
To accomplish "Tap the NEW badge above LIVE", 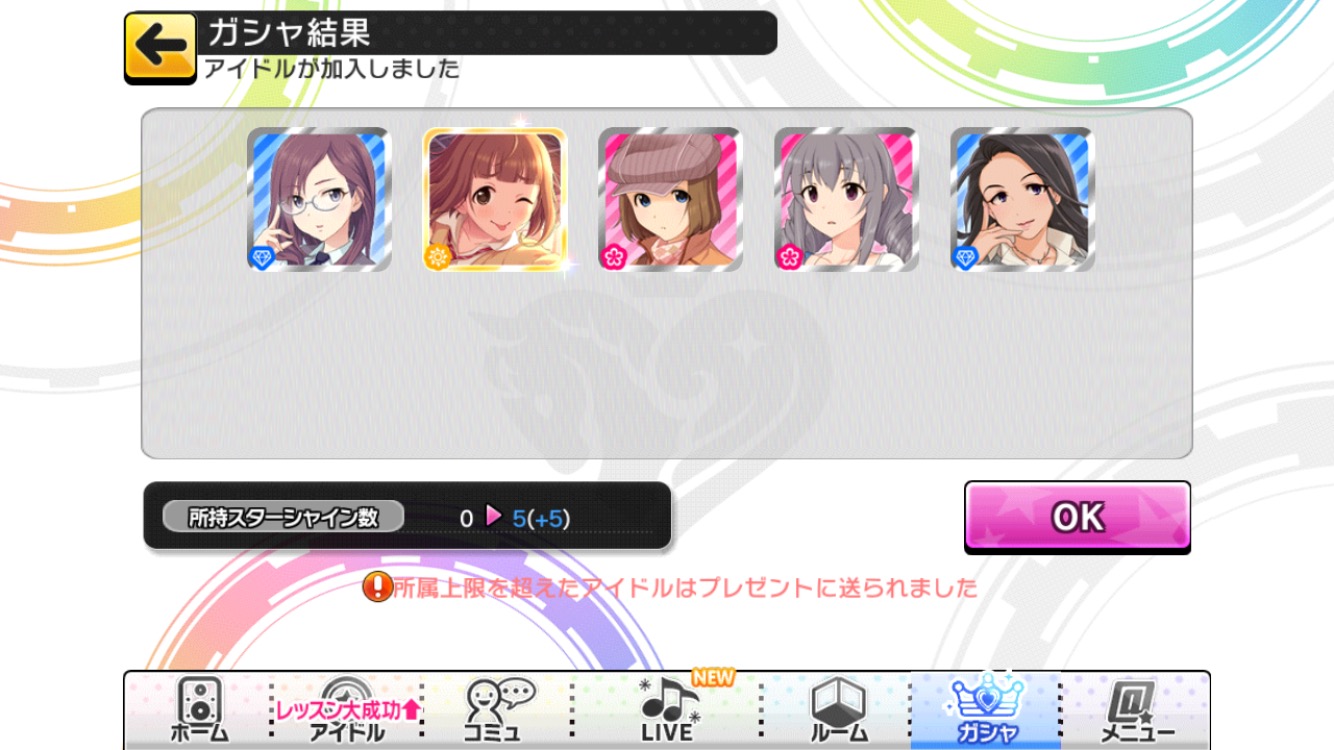I will (713, 677).
